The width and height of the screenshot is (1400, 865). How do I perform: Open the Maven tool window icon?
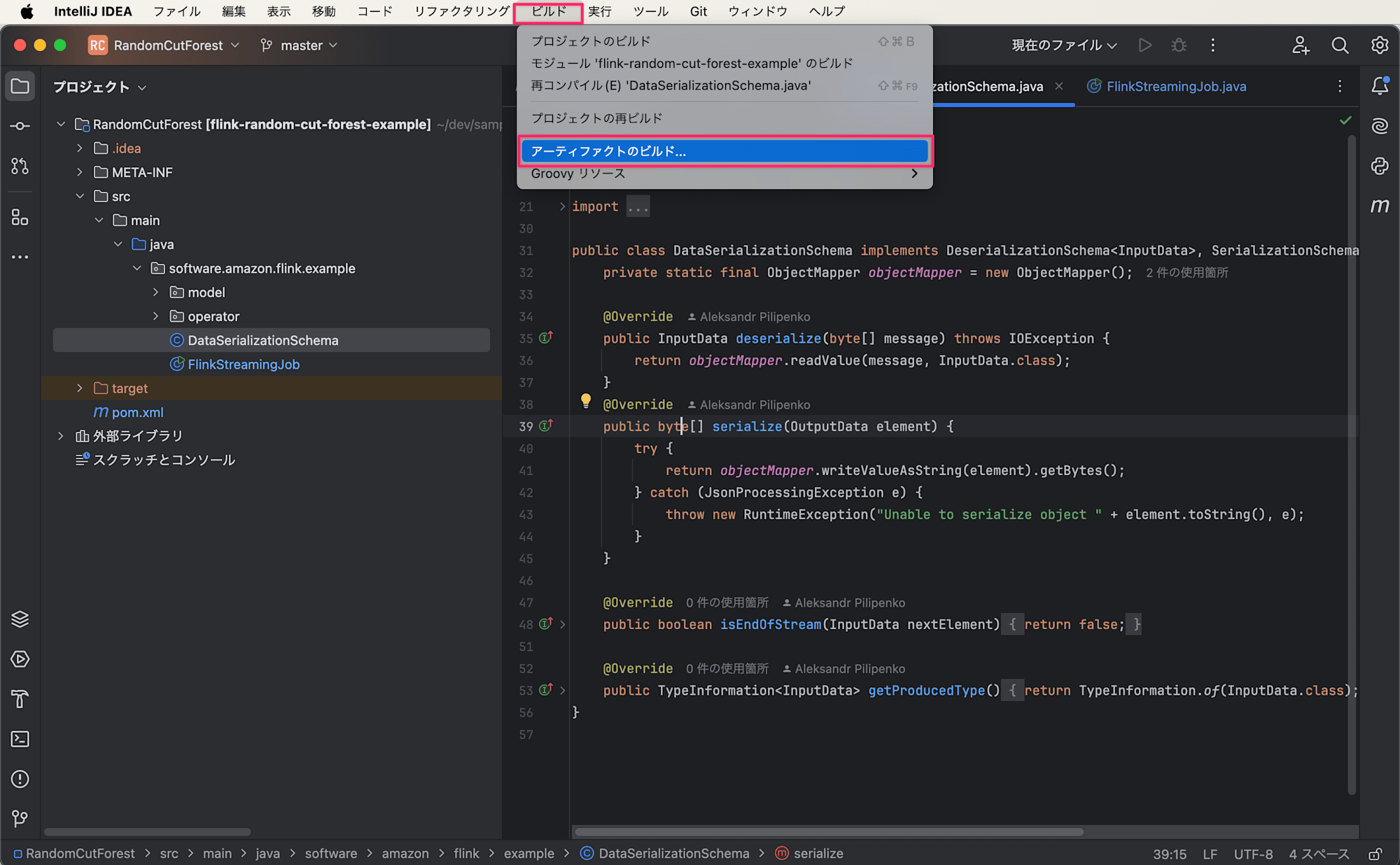(1380, 206)
